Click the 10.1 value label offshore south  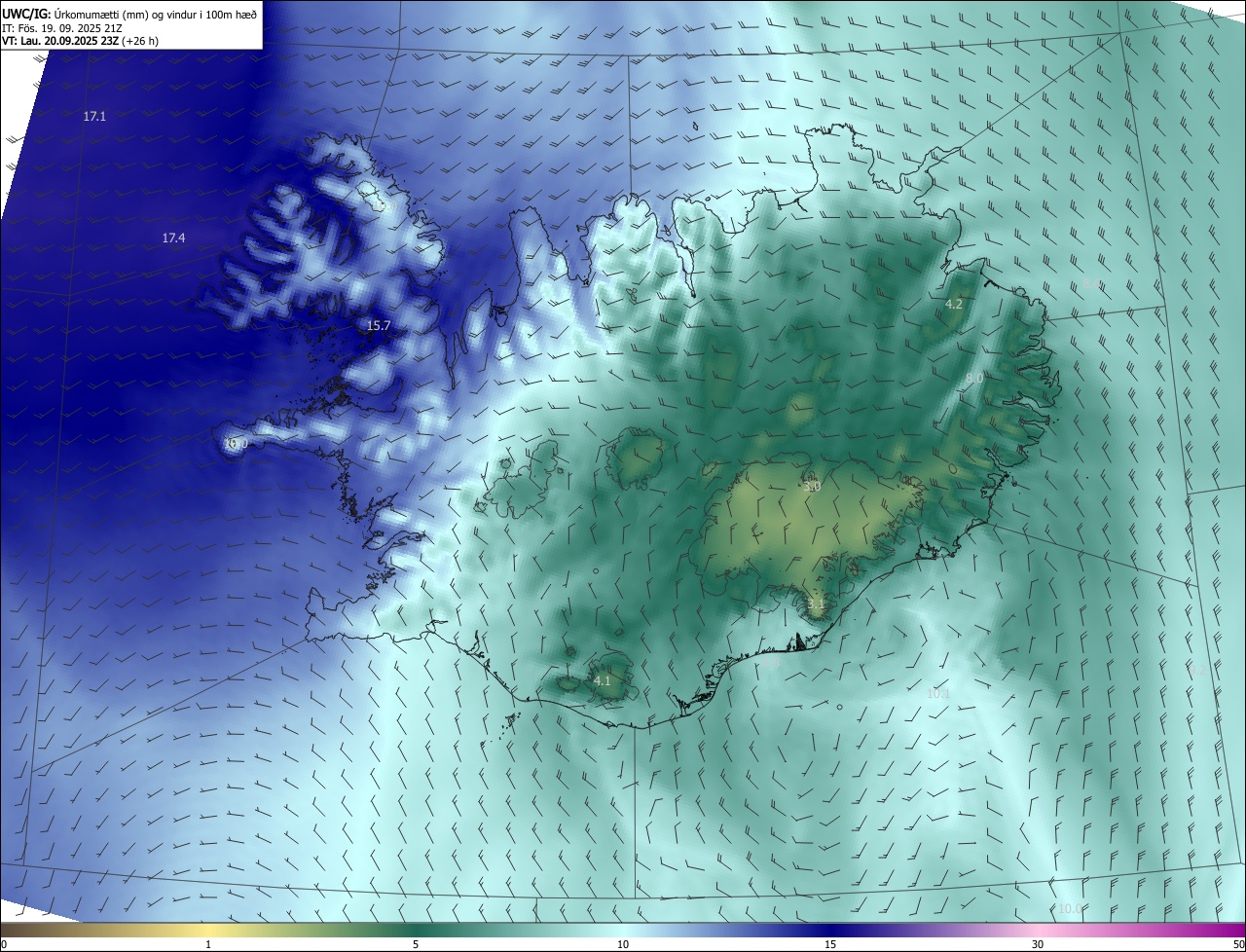point(937,694)
